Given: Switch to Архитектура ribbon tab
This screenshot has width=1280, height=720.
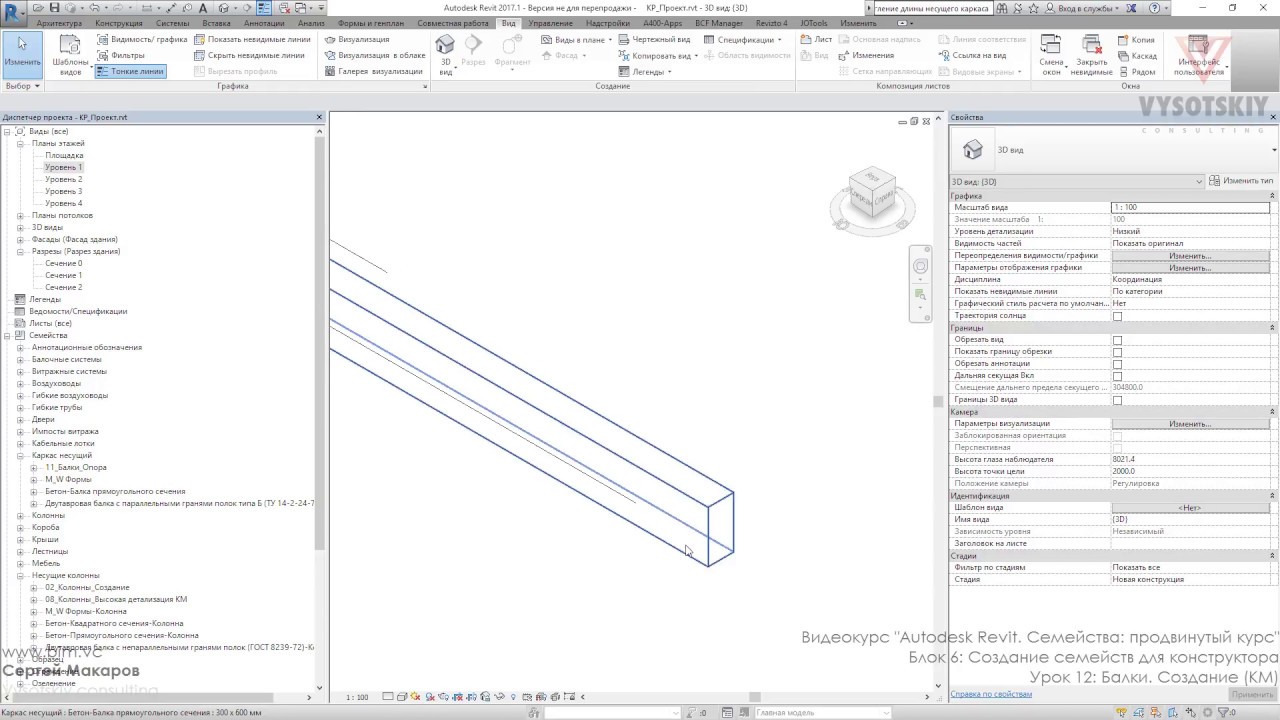Looking at the screenshot, I should 59,23.
